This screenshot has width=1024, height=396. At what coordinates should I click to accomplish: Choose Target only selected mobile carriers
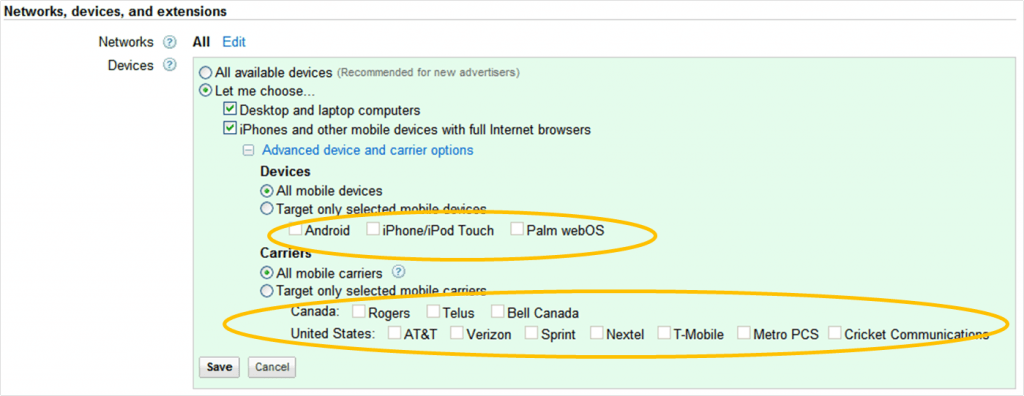pyautogui.click(x=266, y=290)
